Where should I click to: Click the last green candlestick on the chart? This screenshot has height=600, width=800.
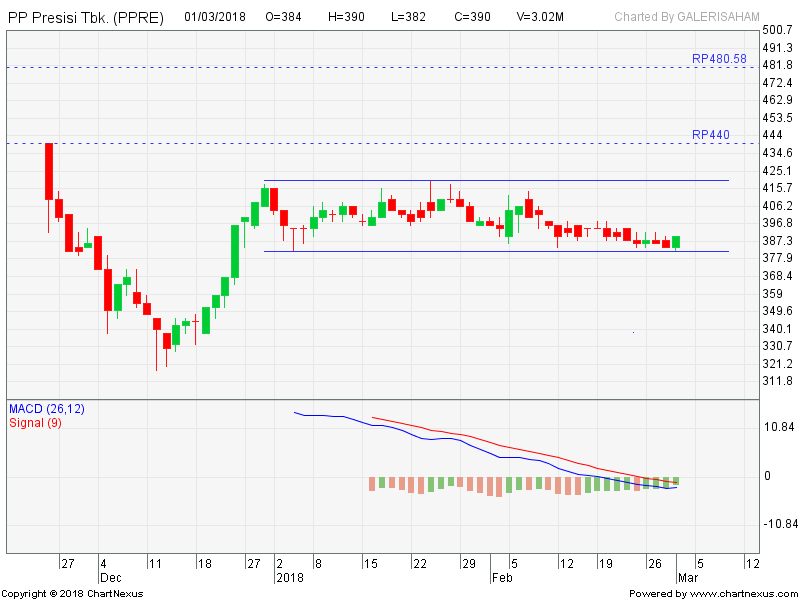(676, 242)
